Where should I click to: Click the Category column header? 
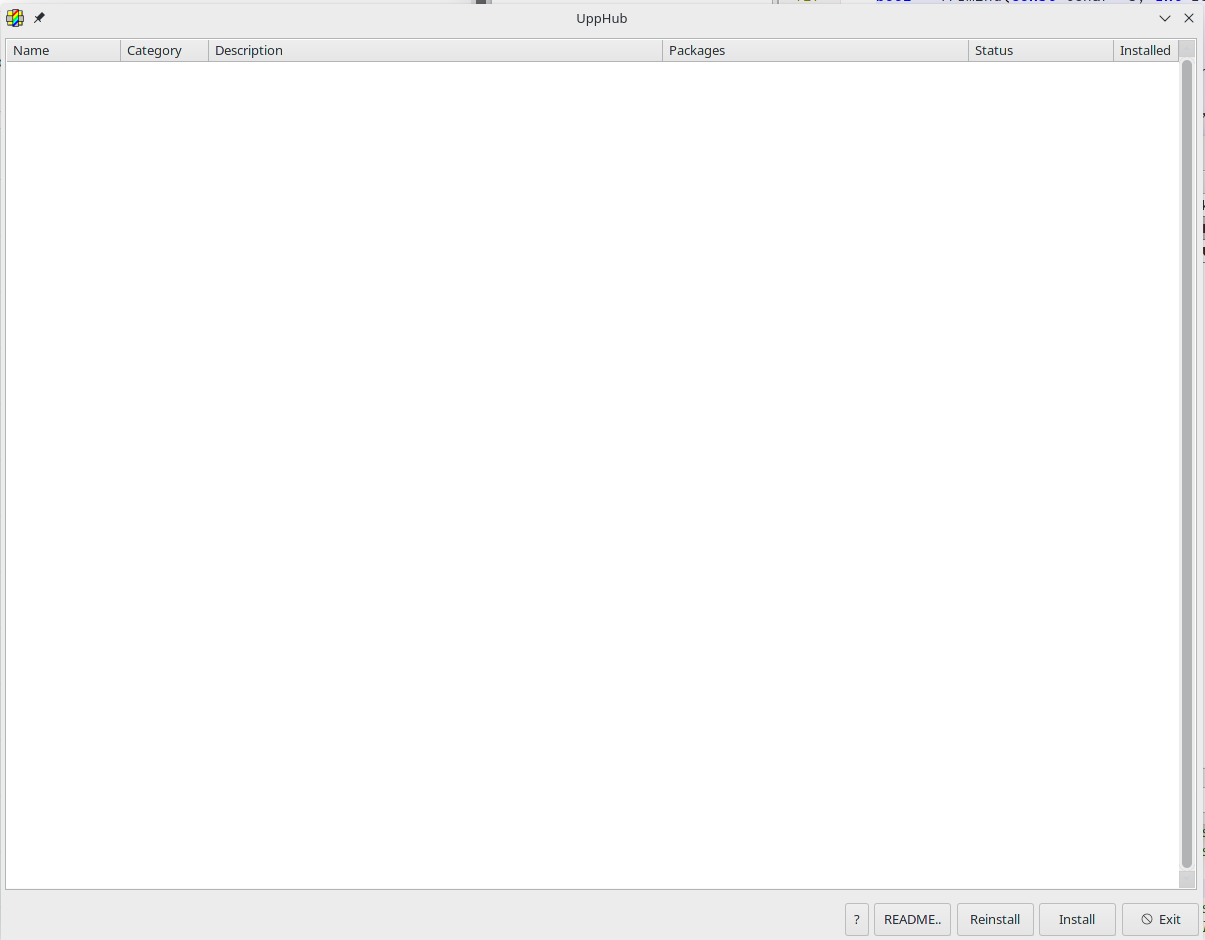[164, 50]
